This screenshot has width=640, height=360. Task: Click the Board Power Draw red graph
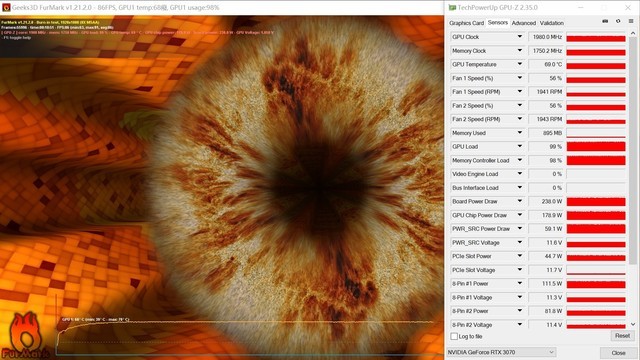click(596, 201)
